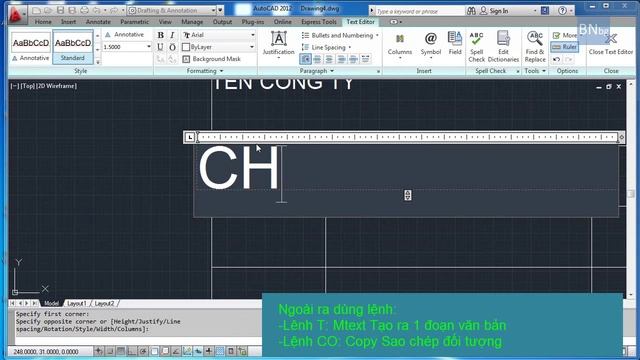This screenshot has height=360, width=640.
Task: Select the Standard text style thumbnail
Action: click(x=73, y=47)
